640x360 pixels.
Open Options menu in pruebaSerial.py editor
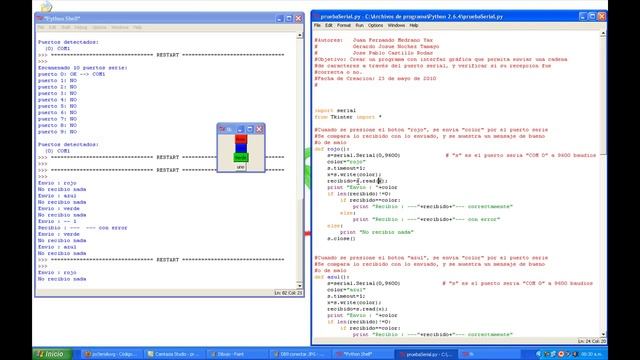point(375,25)
